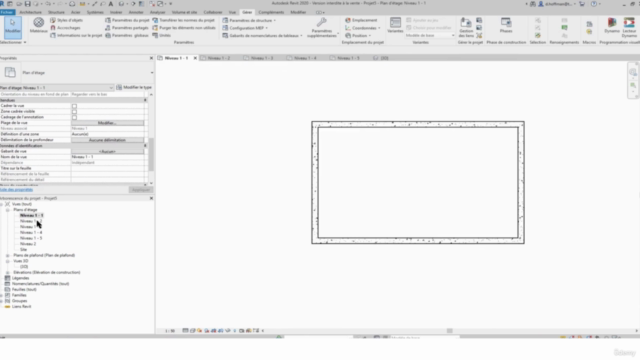Screen dimensions: 640x360
Task: Collapse the Plans d'étage tree node
Action: click(x=8, y=210)
